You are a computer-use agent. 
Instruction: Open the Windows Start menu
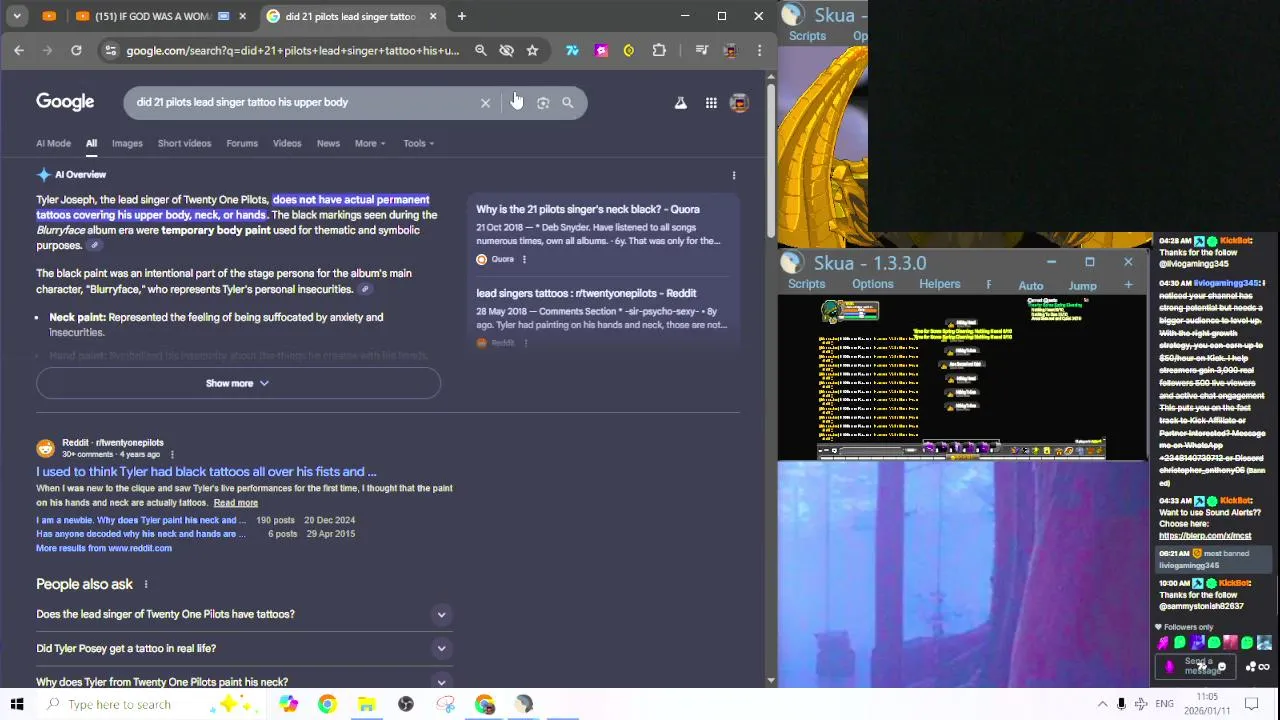(17, 704)
